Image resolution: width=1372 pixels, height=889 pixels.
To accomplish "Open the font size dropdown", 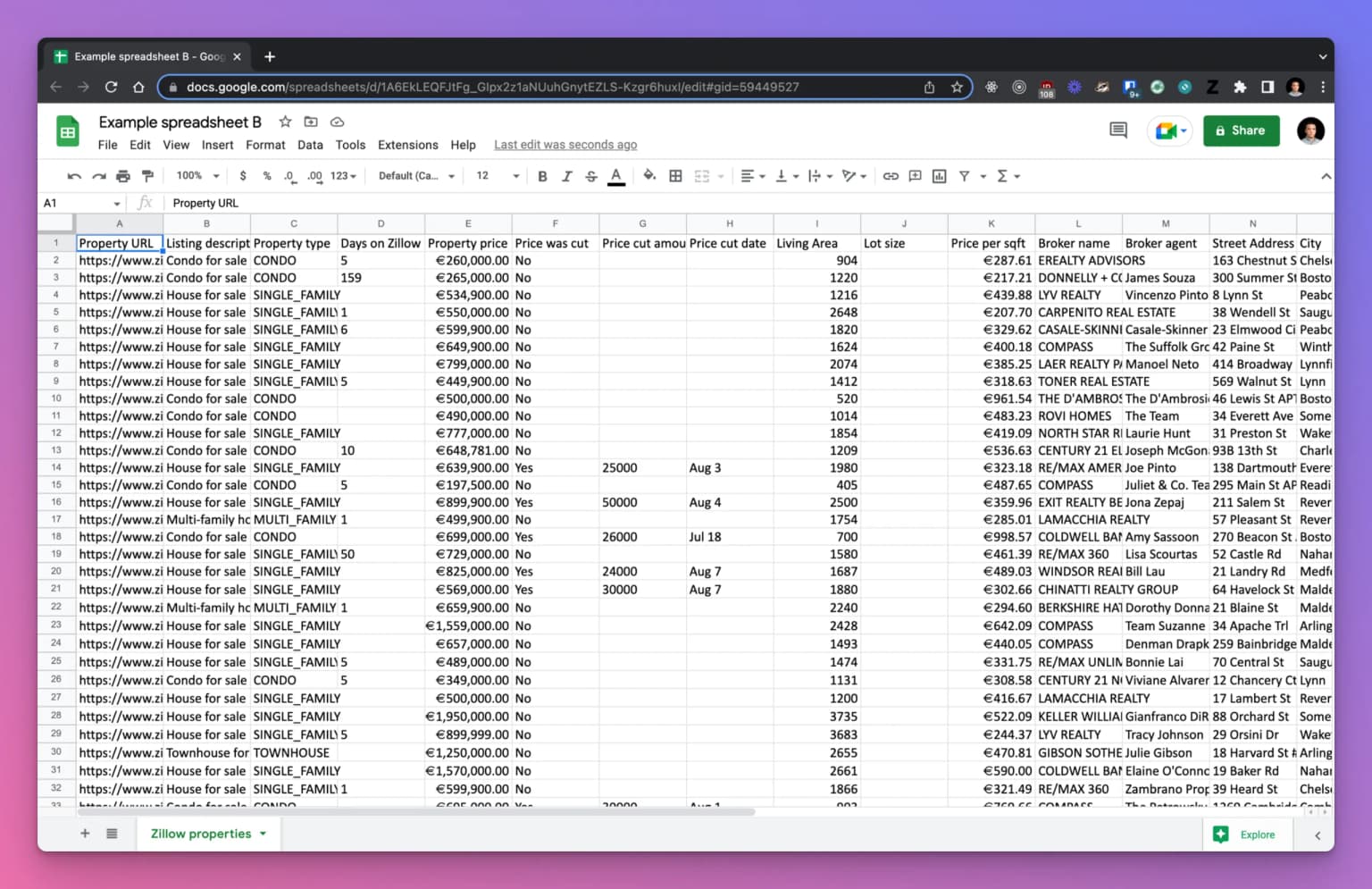I will point(498,176).
